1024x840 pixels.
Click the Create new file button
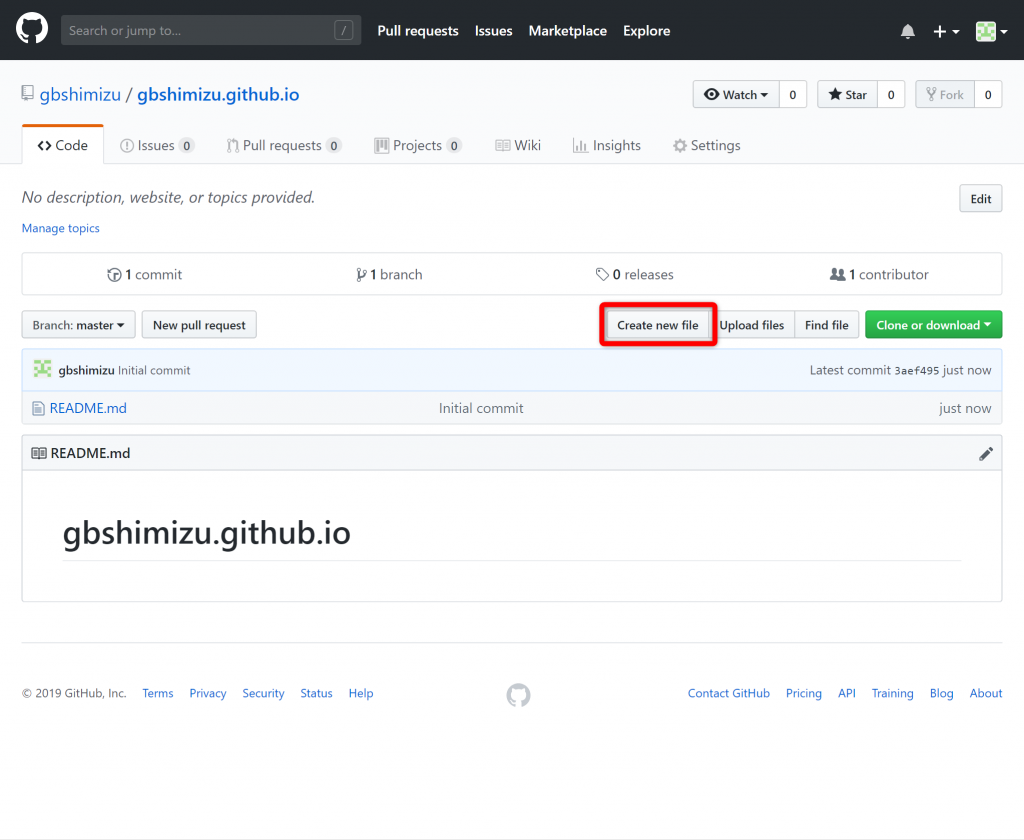click(x=657, y=324)
